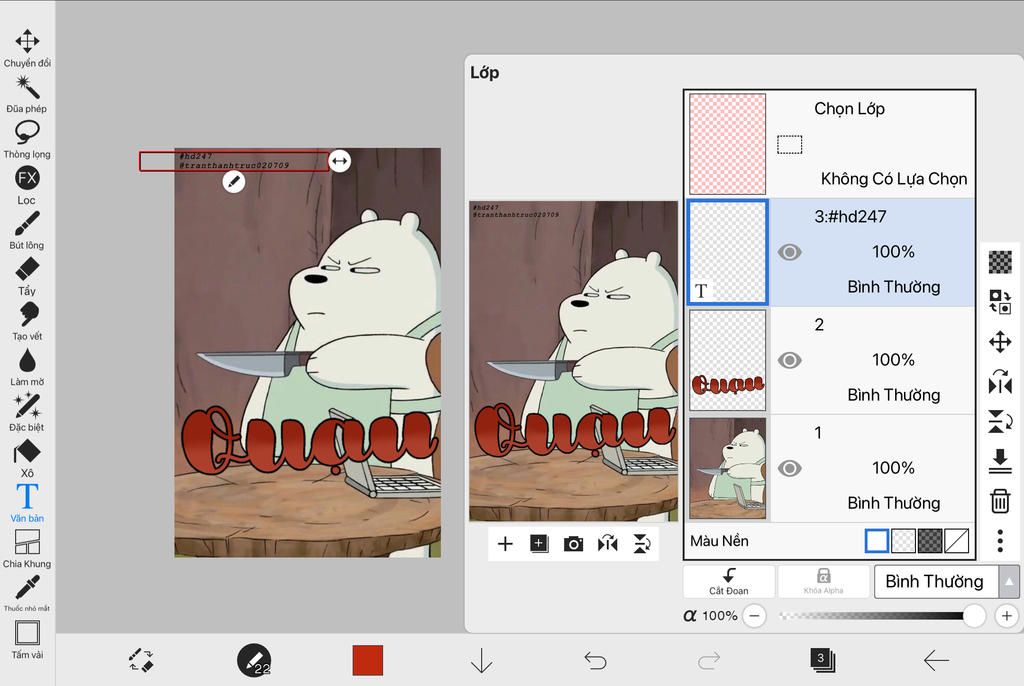Flip layer horizontally in layer bottom toolbar
The width and height of the screenshot is (1024, 686).
[608, 544]
